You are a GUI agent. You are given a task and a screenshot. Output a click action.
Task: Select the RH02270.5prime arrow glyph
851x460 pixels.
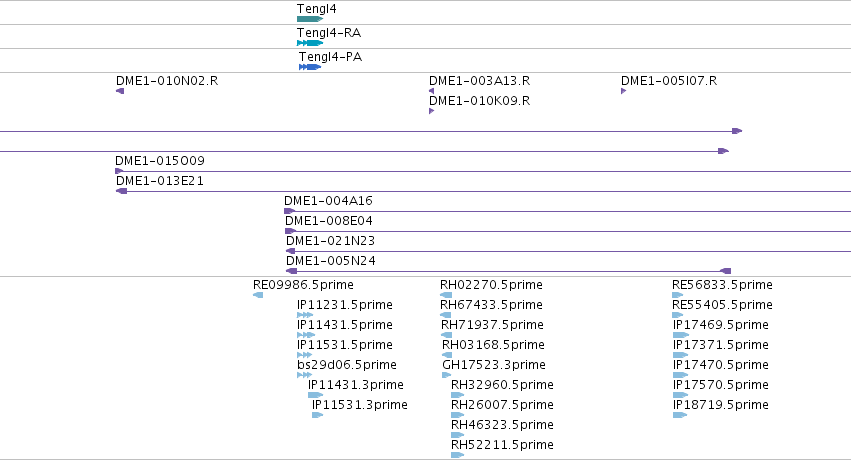(446, 295)
